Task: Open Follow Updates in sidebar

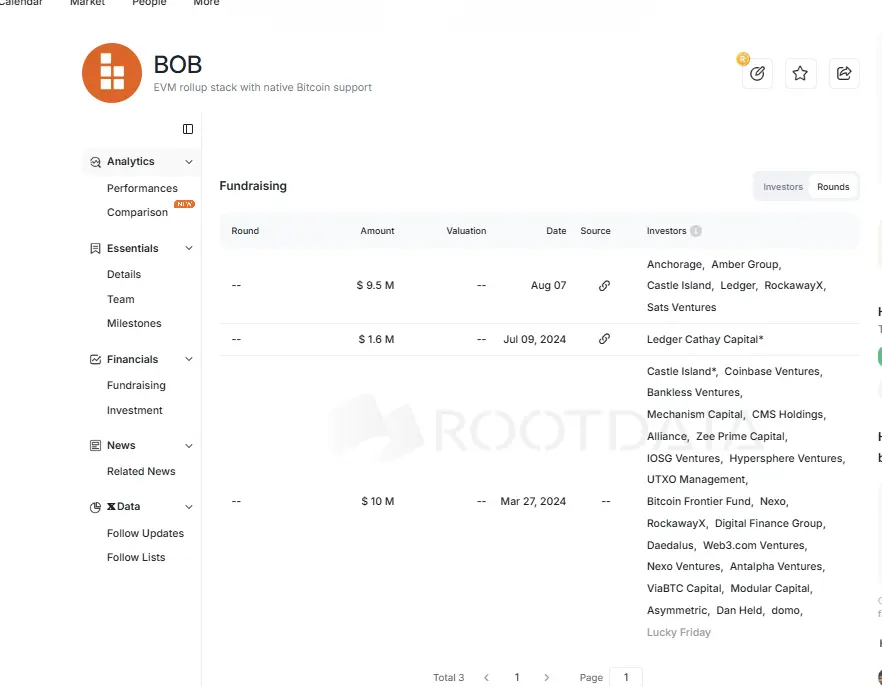Action: (145, 533)
